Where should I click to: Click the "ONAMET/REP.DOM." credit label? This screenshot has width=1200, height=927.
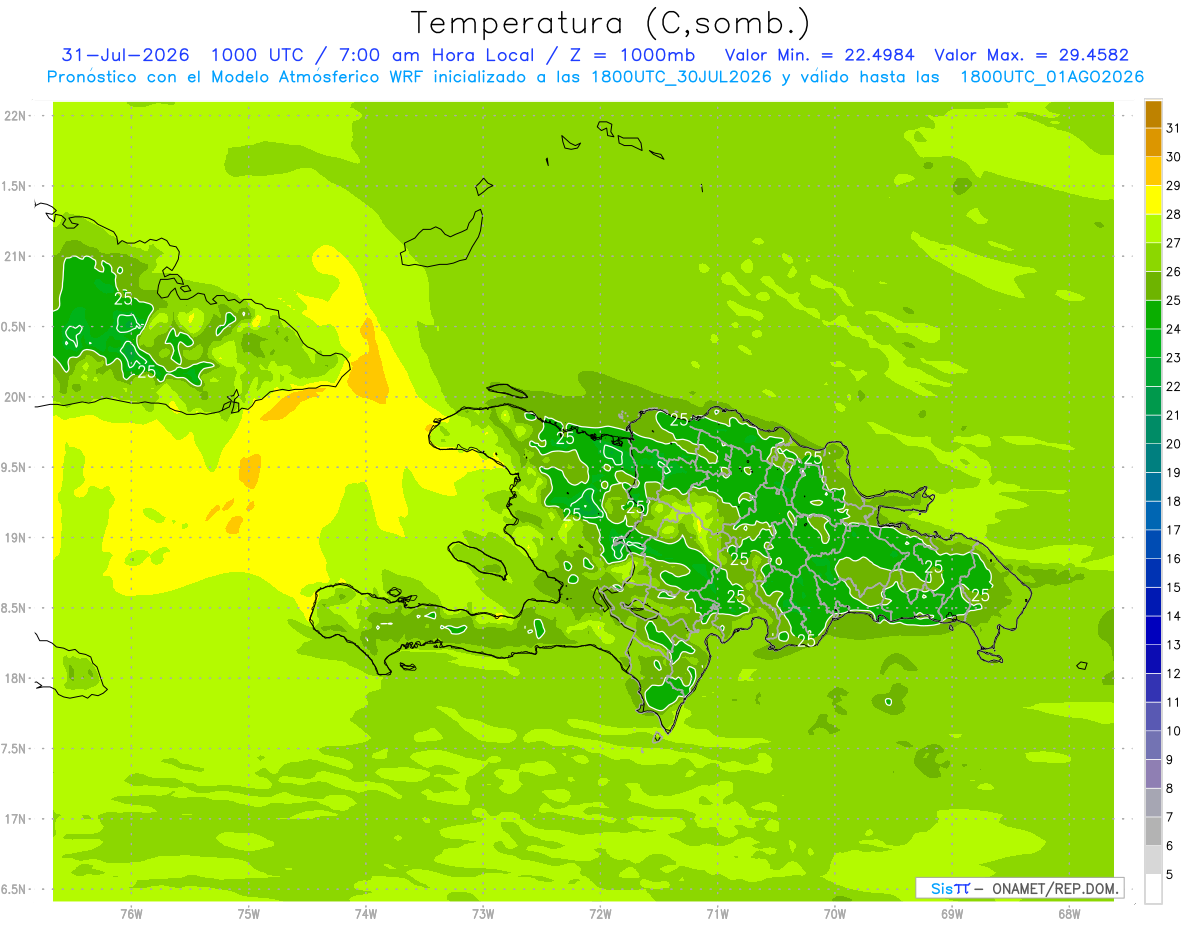tap(1056, 888)
